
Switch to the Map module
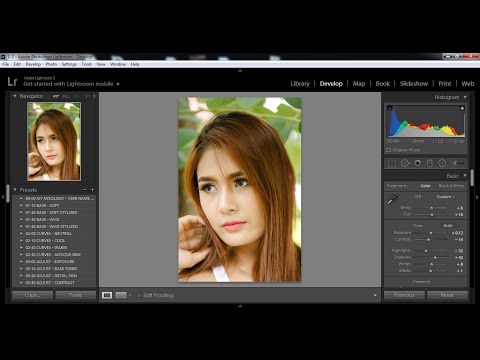point(359,84)
